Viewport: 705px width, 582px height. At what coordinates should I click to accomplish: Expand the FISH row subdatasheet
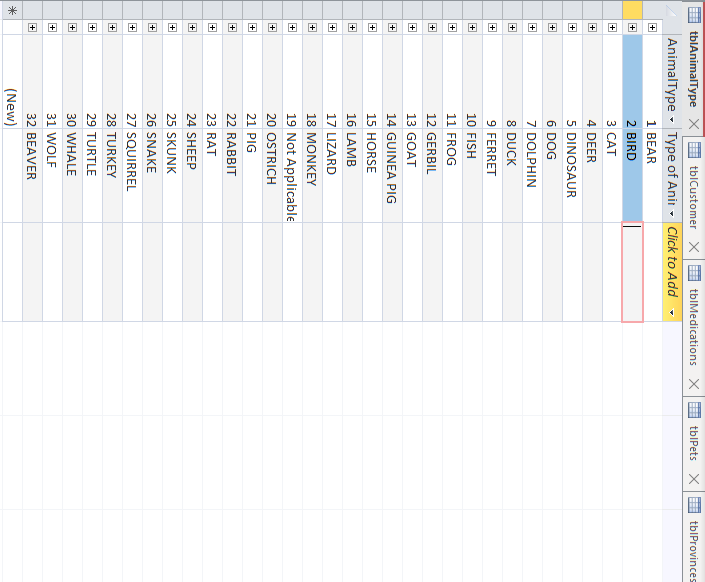tap(473, 27)
